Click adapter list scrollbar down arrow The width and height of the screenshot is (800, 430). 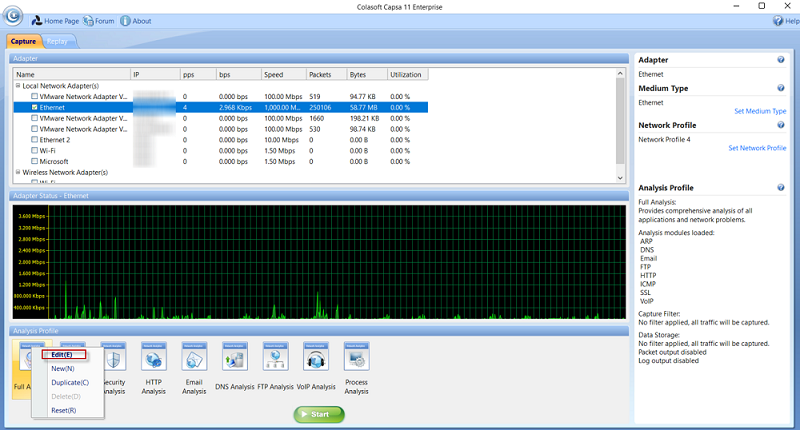(620, 178)
